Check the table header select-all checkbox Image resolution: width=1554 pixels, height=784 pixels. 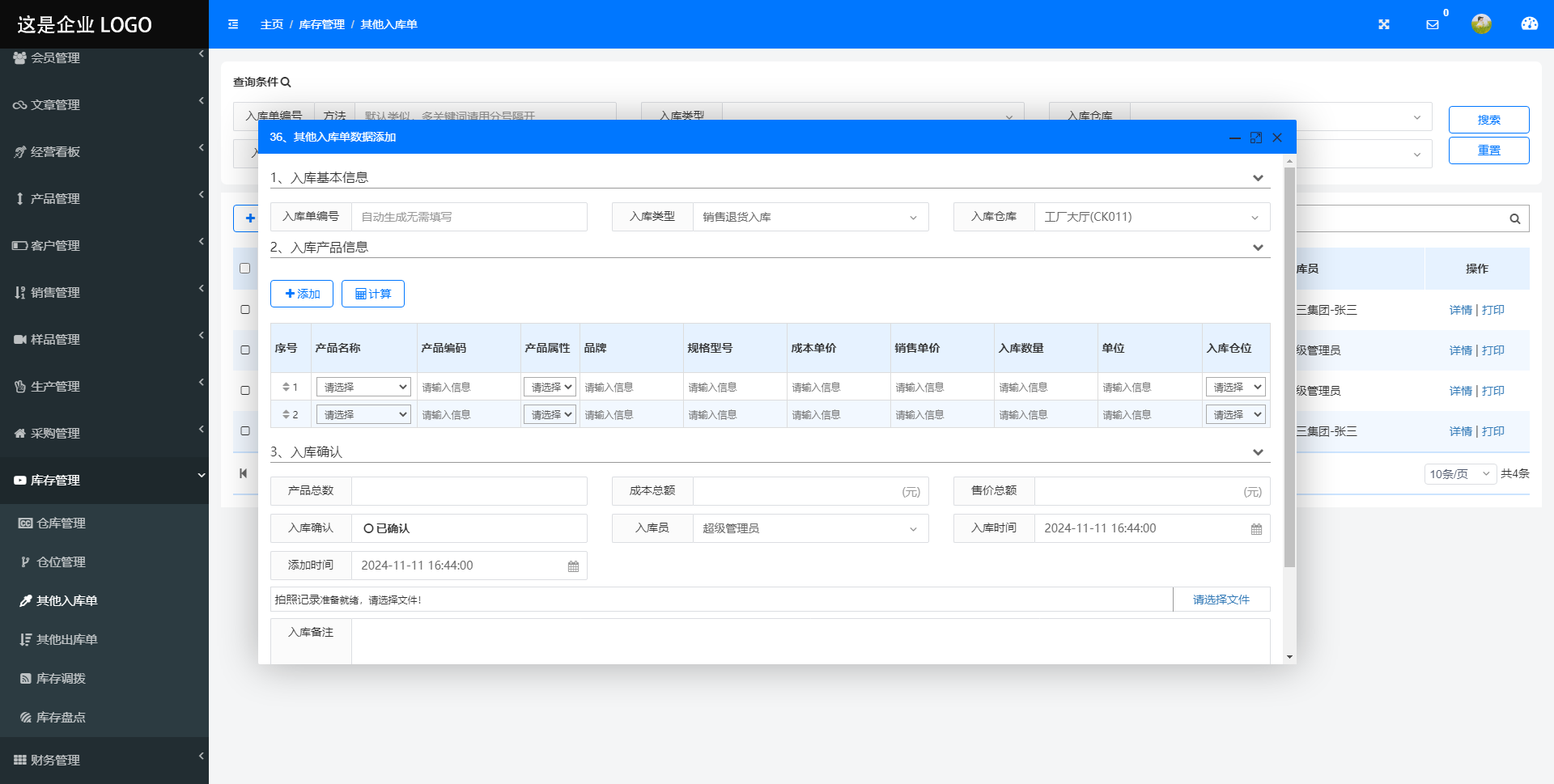pos(245,269)
